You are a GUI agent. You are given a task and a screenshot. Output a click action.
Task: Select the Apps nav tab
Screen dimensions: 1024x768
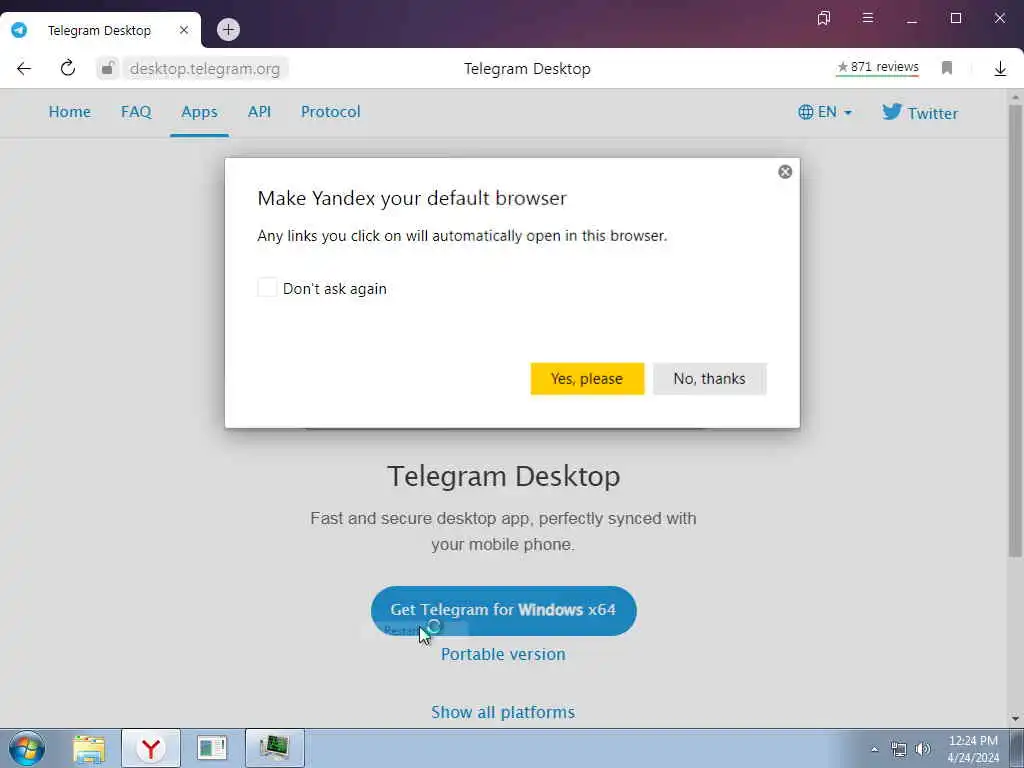click(x=199, y=112)
